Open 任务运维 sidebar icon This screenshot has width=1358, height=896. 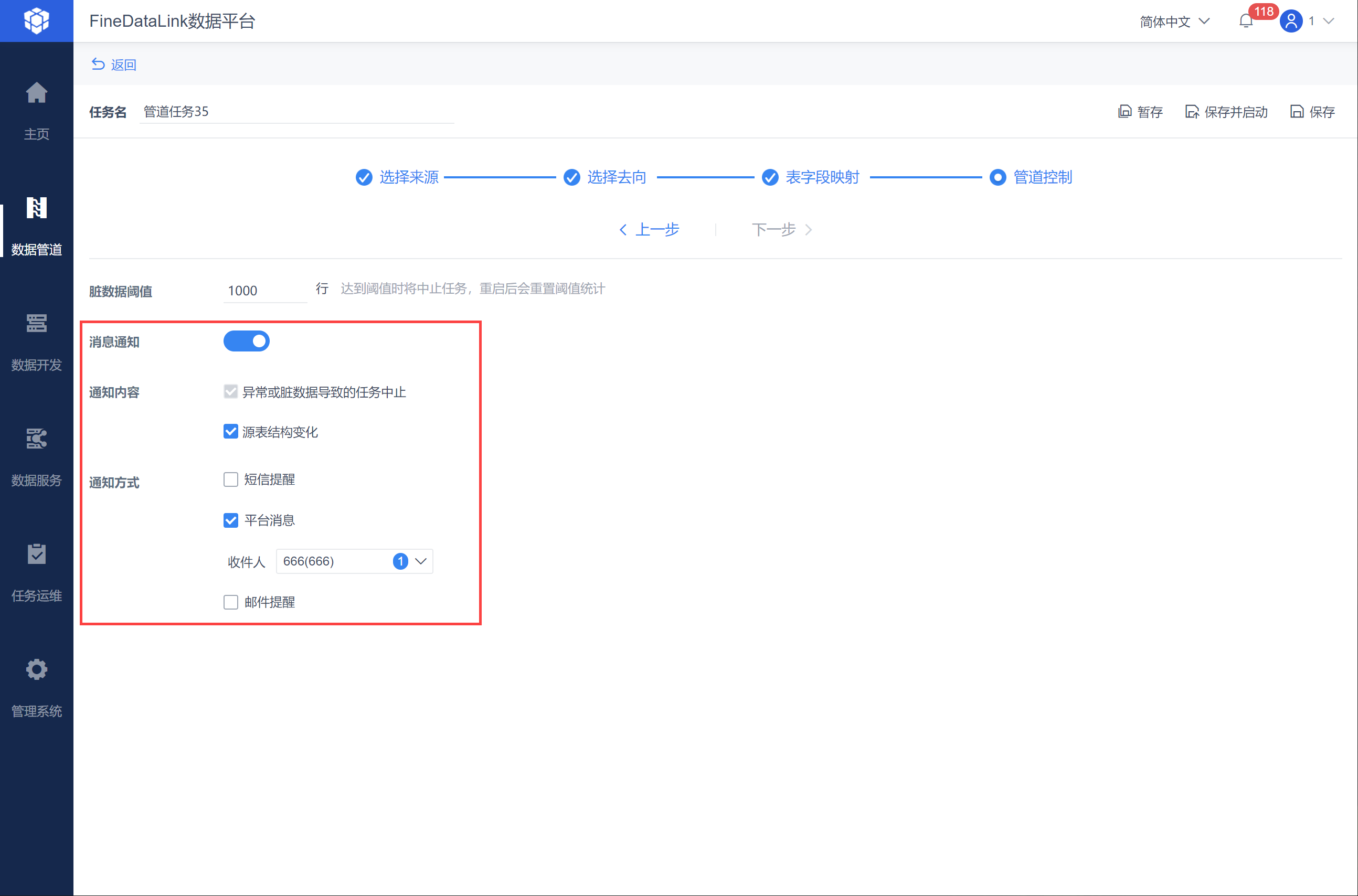click(x=37, y=554)
